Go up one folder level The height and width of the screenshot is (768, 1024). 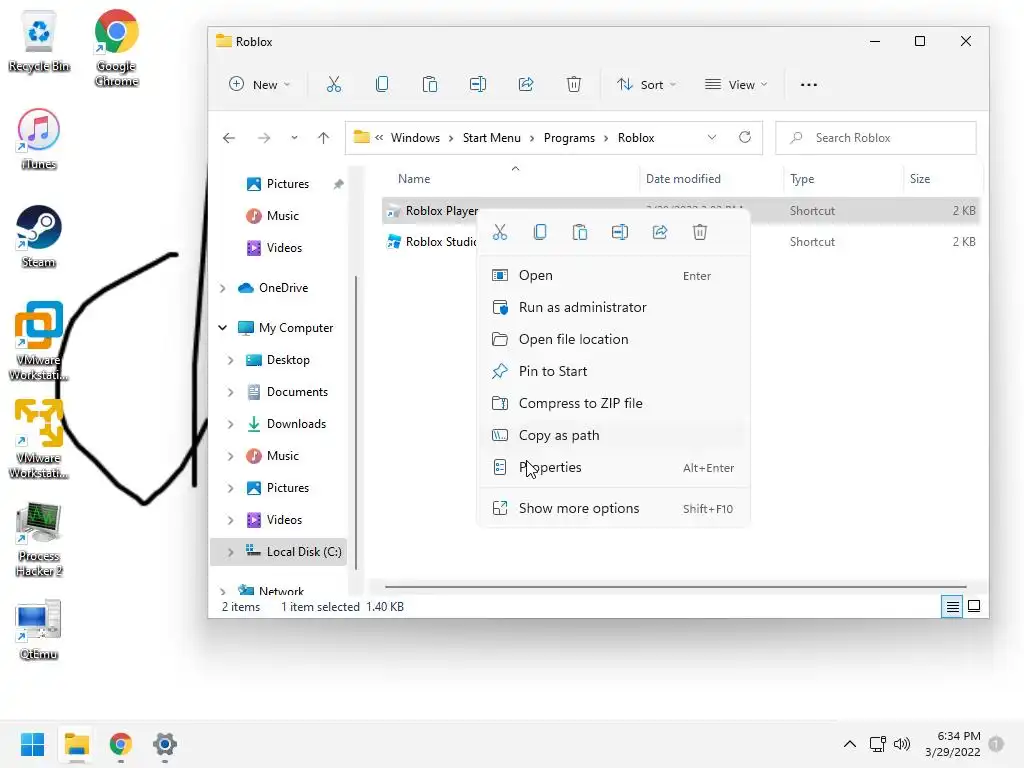tap(323, 138)
